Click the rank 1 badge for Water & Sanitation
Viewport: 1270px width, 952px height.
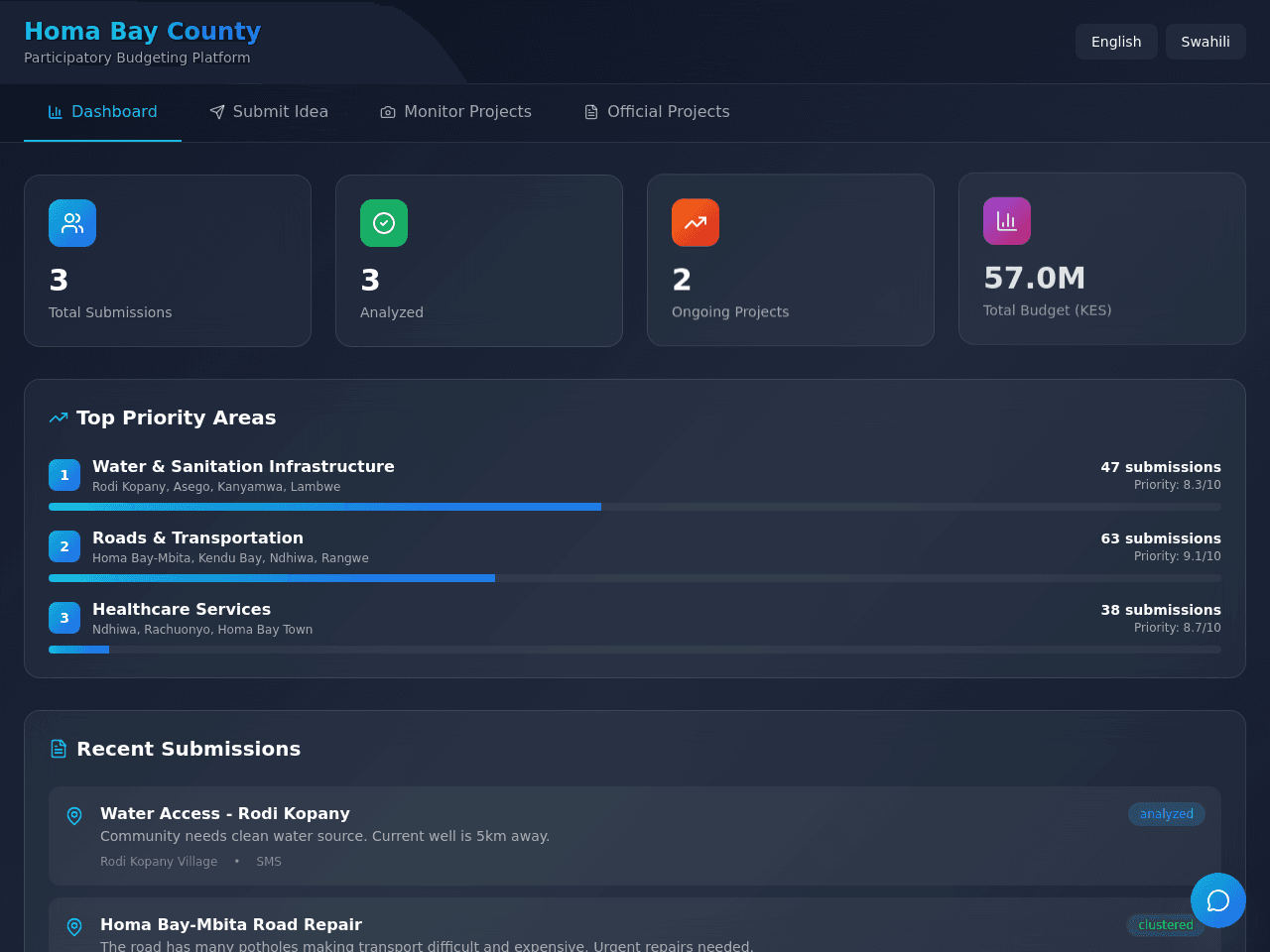pyautogui.click(x=64, y=475)
